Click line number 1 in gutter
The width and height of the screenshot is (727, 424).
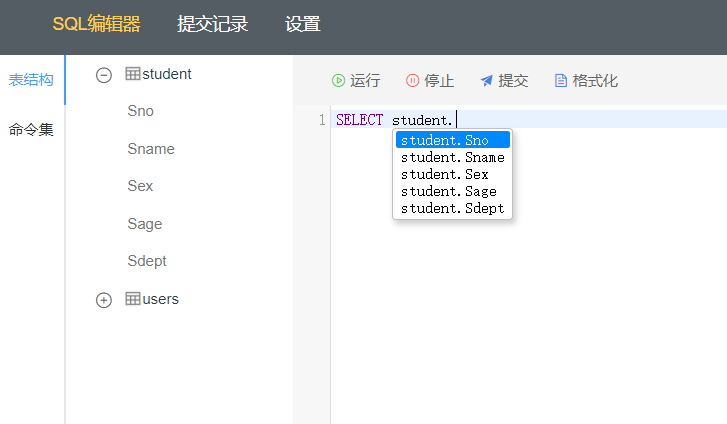click(x=322, y=120)
